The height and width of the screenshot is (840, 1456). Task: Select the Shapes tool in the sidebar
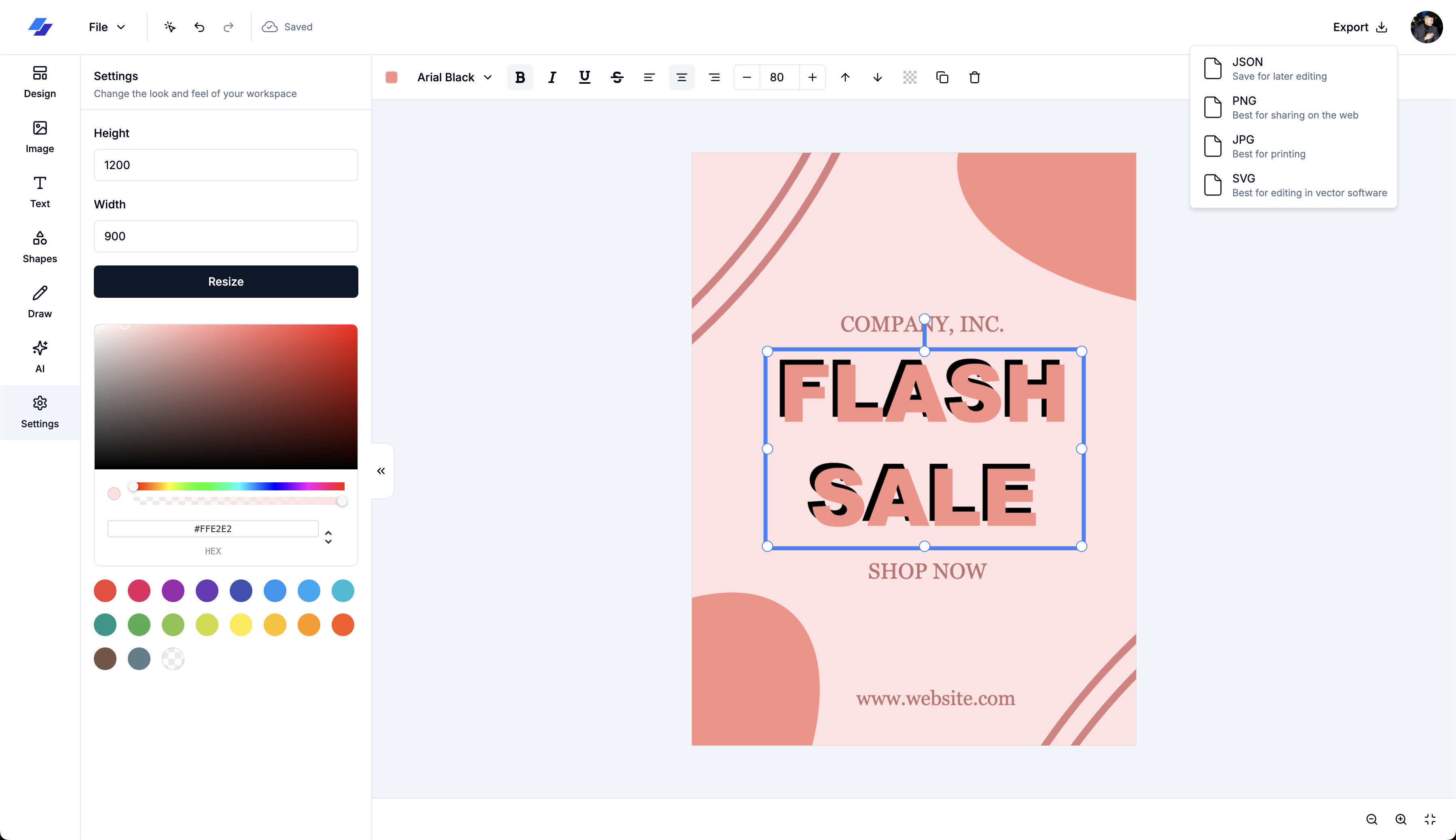point(39,246)
